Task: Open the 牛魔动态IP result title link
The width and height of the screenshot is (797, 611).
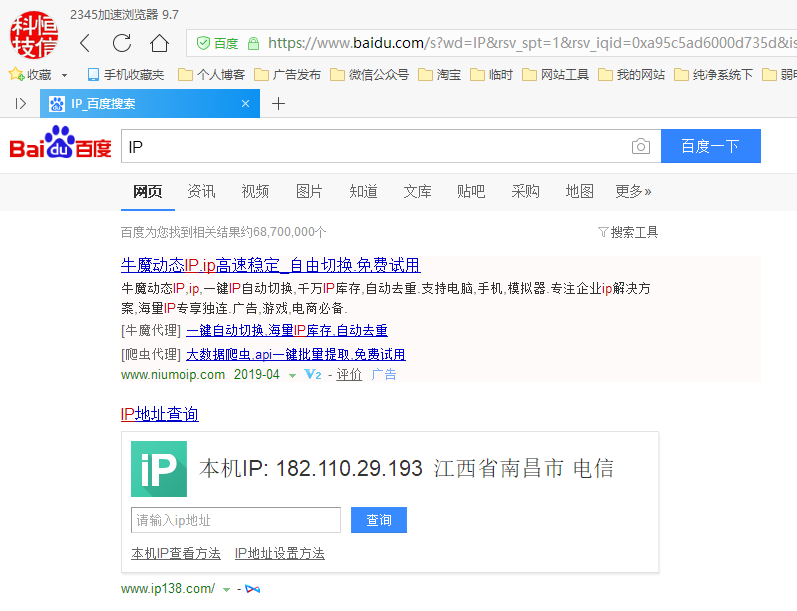Action: click(270, 265)
